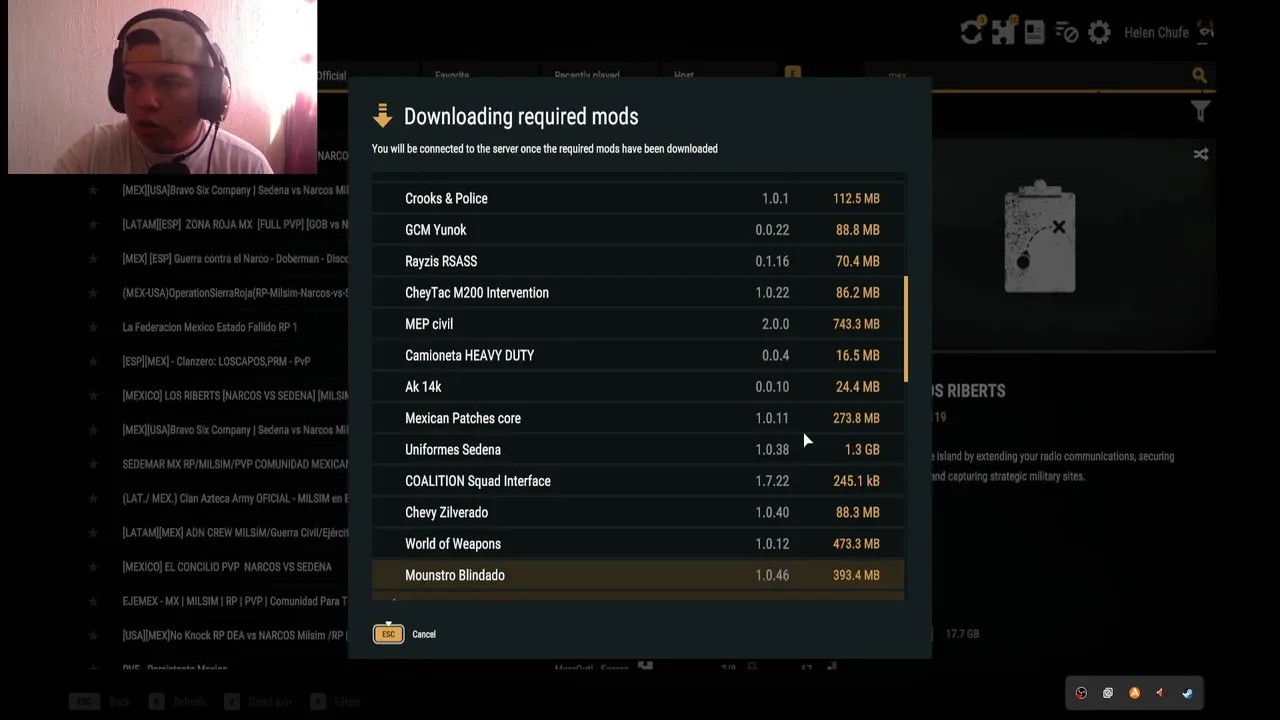The height and width of the screenshot is (720, 1280).
Task: Favorite the Guerra contra el Narco server star
Action: [x=93, y=259]
